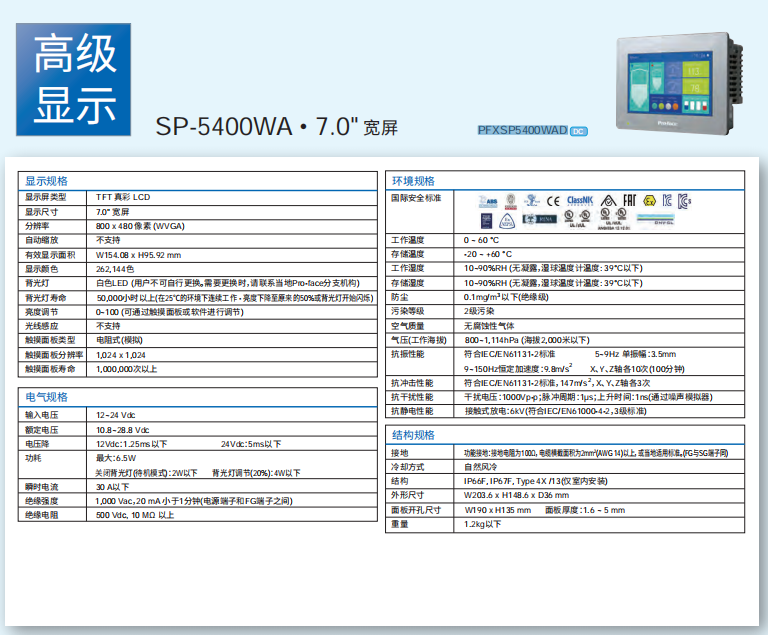768x635 pixels.
Task: Select model number PFXSP5400WAD
Action: tap(522, 130)
